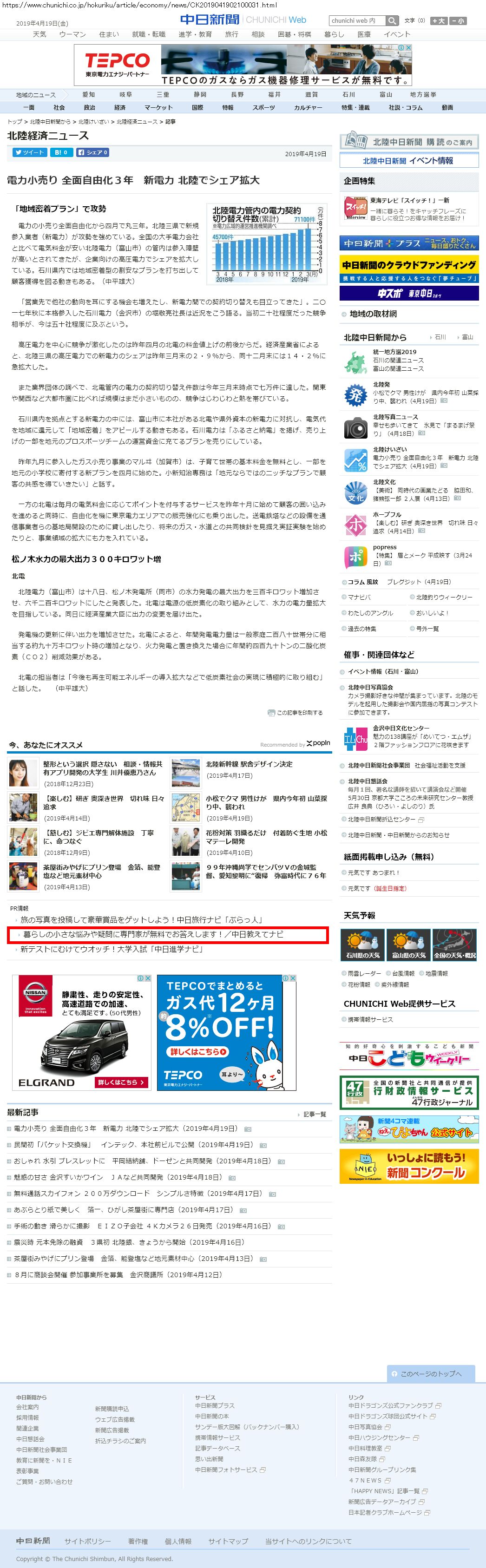The width and height of the screenshot is (486, 1568).
Task: Open 号外一覧 sidebar link
Action: [427, 629]
